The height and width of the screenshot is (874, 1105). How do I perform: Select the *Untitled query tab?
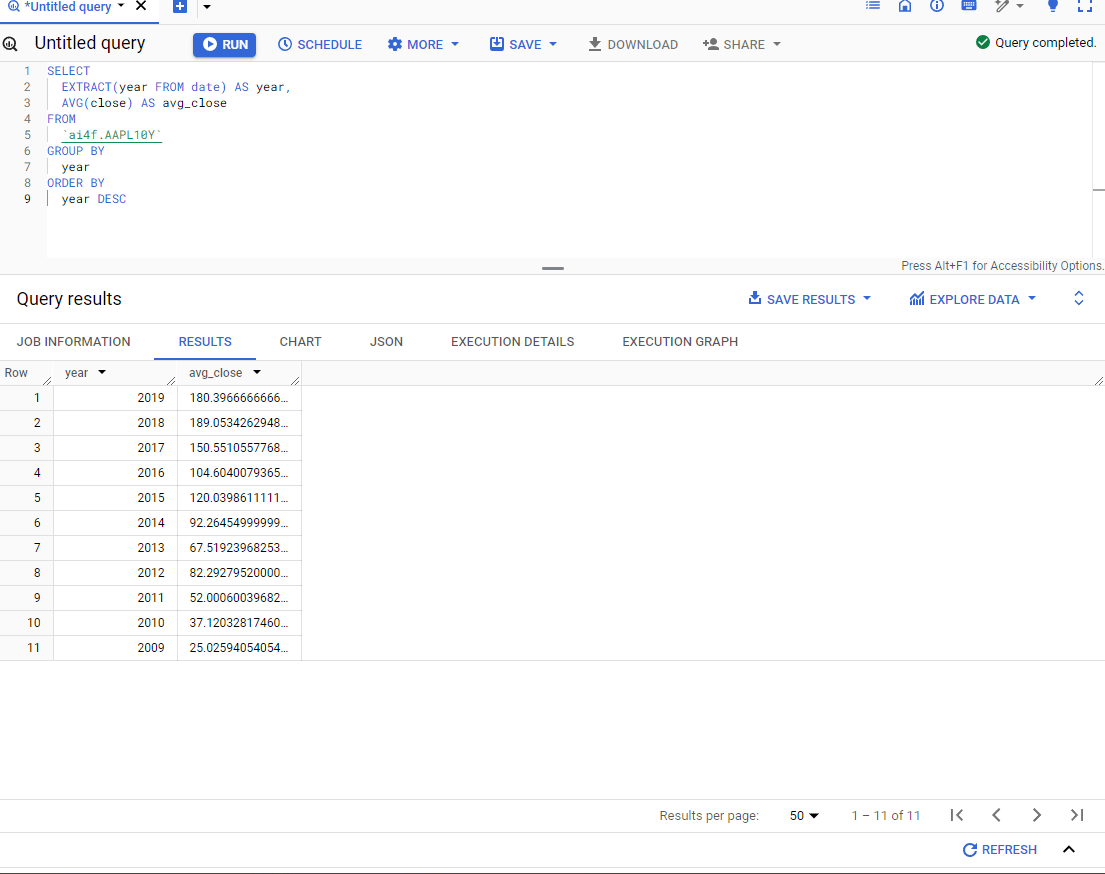tap(68, 7)
